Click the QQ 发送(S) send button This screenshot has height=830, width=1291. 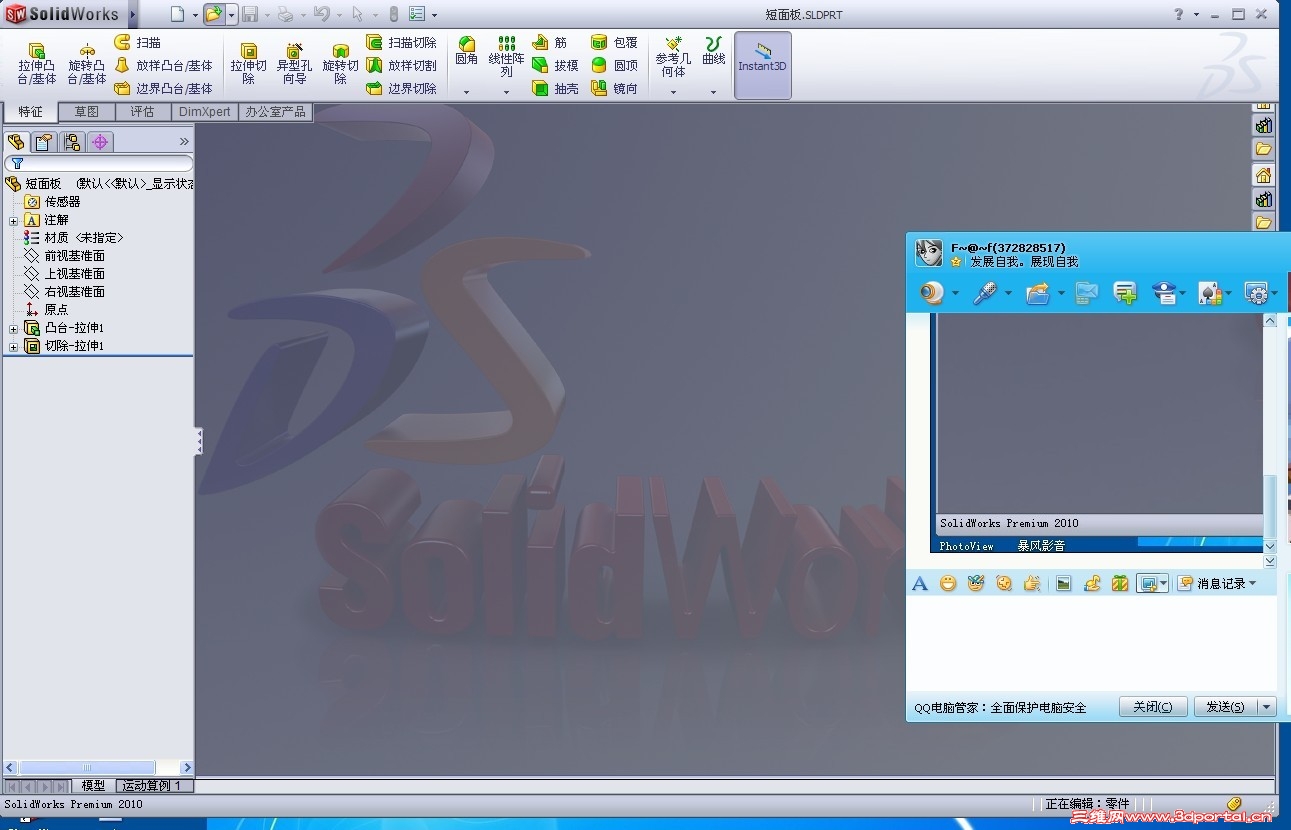point(1226,707)
